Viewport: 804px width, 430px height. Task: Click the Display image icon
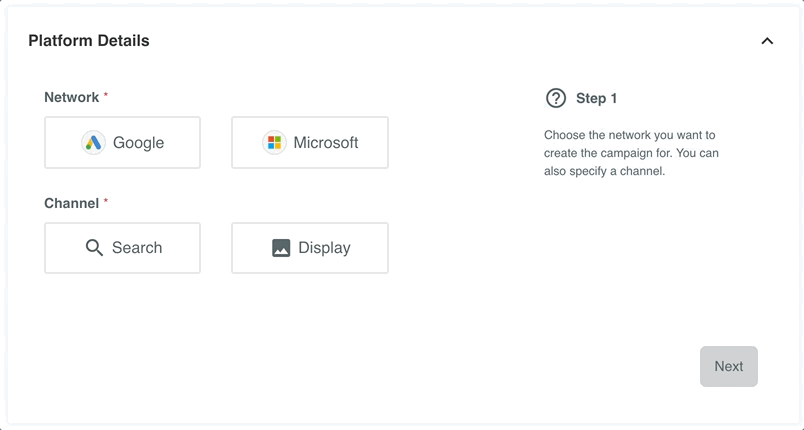(x=281, y=248)
